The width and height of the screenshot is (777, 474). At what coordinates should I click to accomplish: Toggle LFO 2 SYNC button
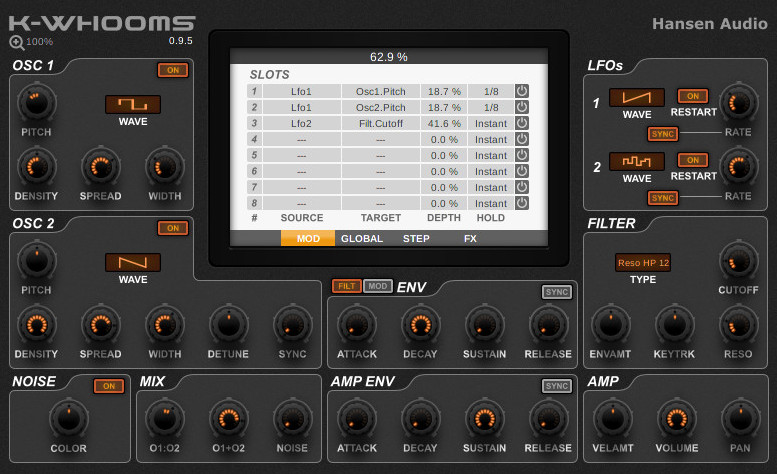663,198
